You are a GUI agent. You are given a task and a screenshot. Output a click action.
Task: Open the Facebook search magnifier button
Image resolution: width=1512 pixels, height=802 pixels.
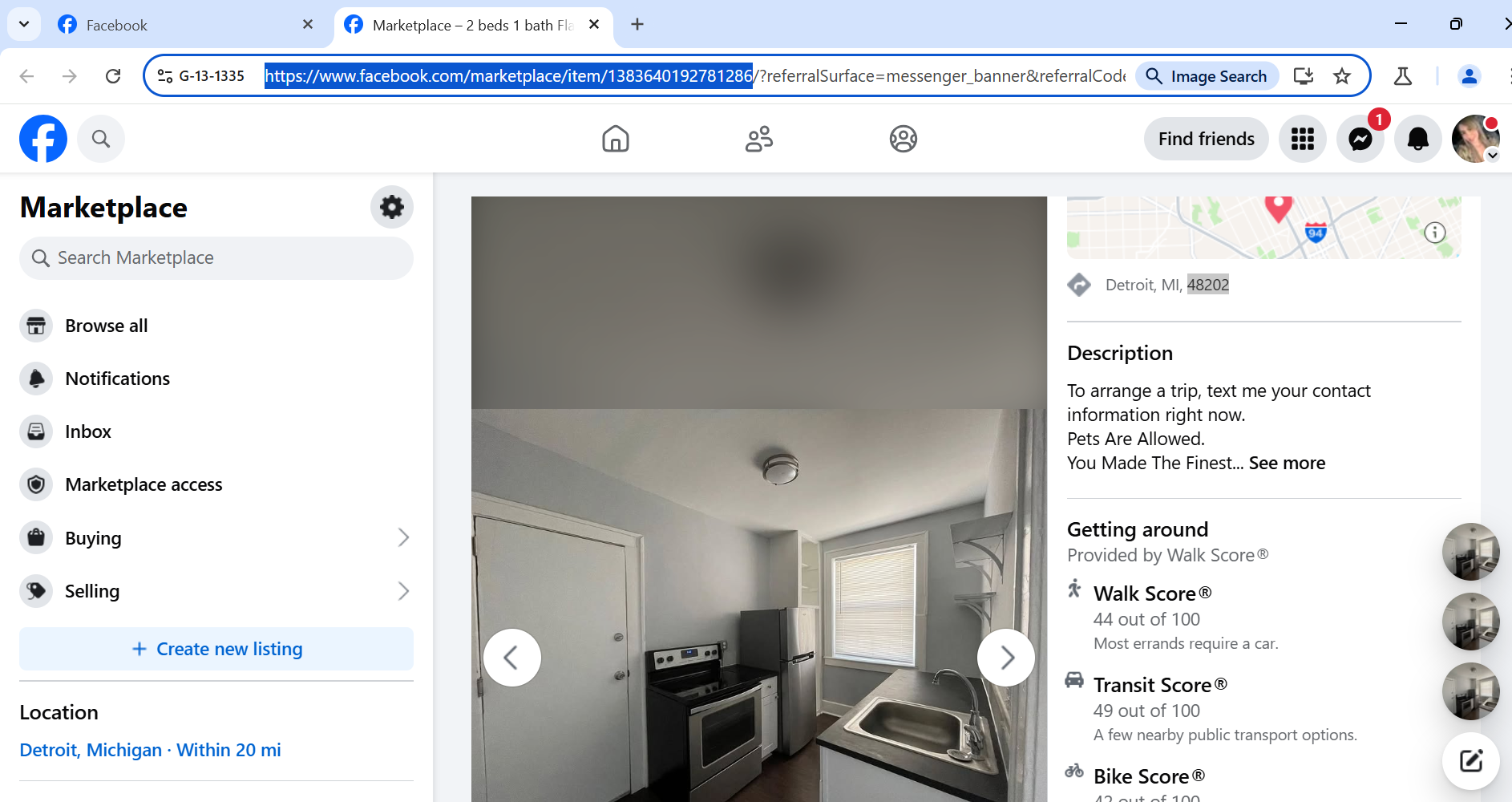click(101, 139)
